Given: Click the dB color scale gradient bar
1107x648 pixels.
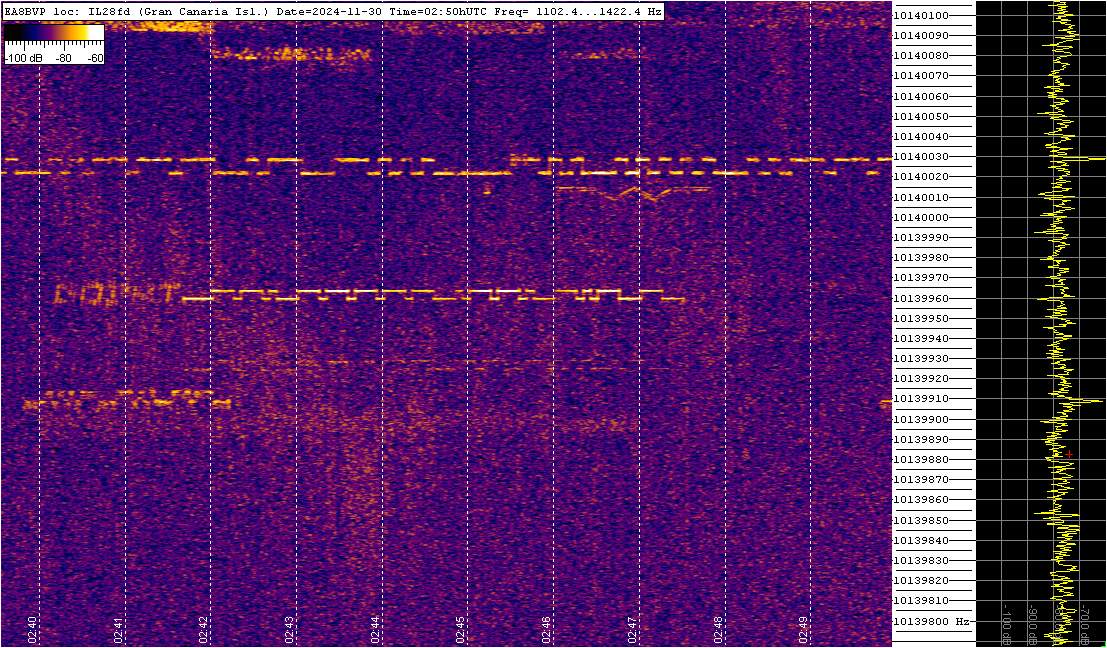Looking at the screenshot, I should pyautogui.click(x=54, y=32).
